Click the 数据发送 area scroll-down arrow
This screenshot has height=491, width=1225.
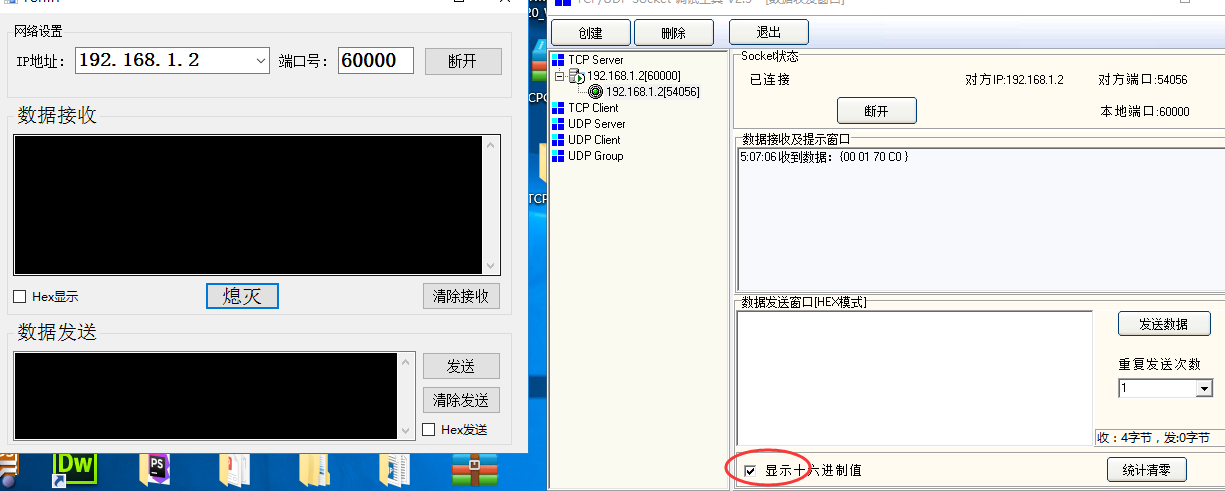tap(406, 431)
